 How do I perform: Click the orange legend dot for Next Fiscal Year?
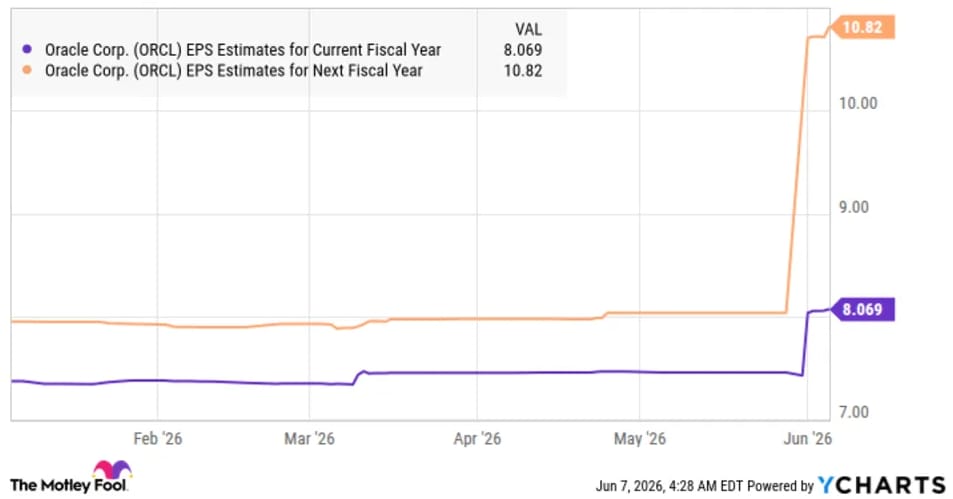27,70
